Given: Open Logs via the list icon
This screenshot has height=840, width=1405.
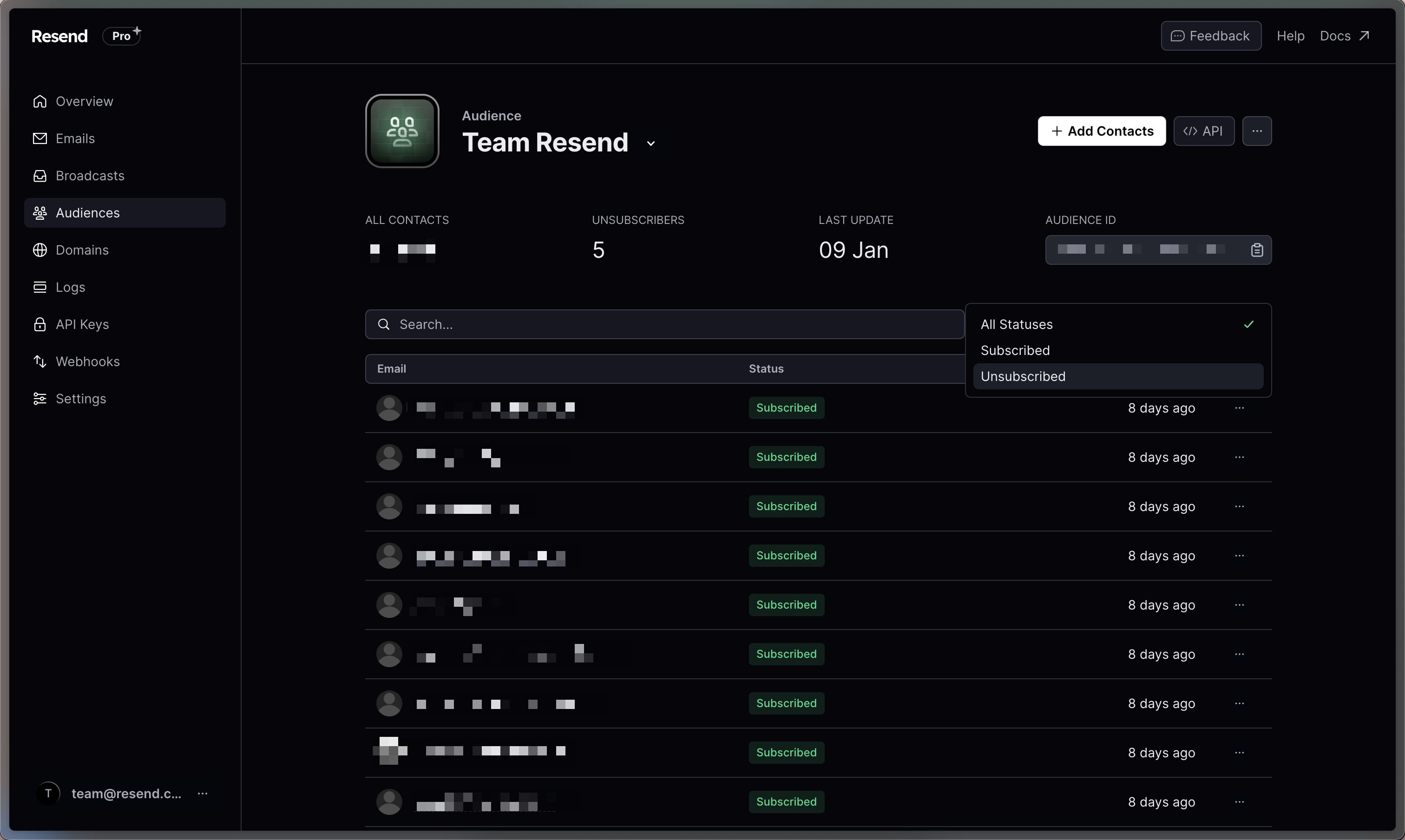Looking at the screenshot, I should click(39, 287).
